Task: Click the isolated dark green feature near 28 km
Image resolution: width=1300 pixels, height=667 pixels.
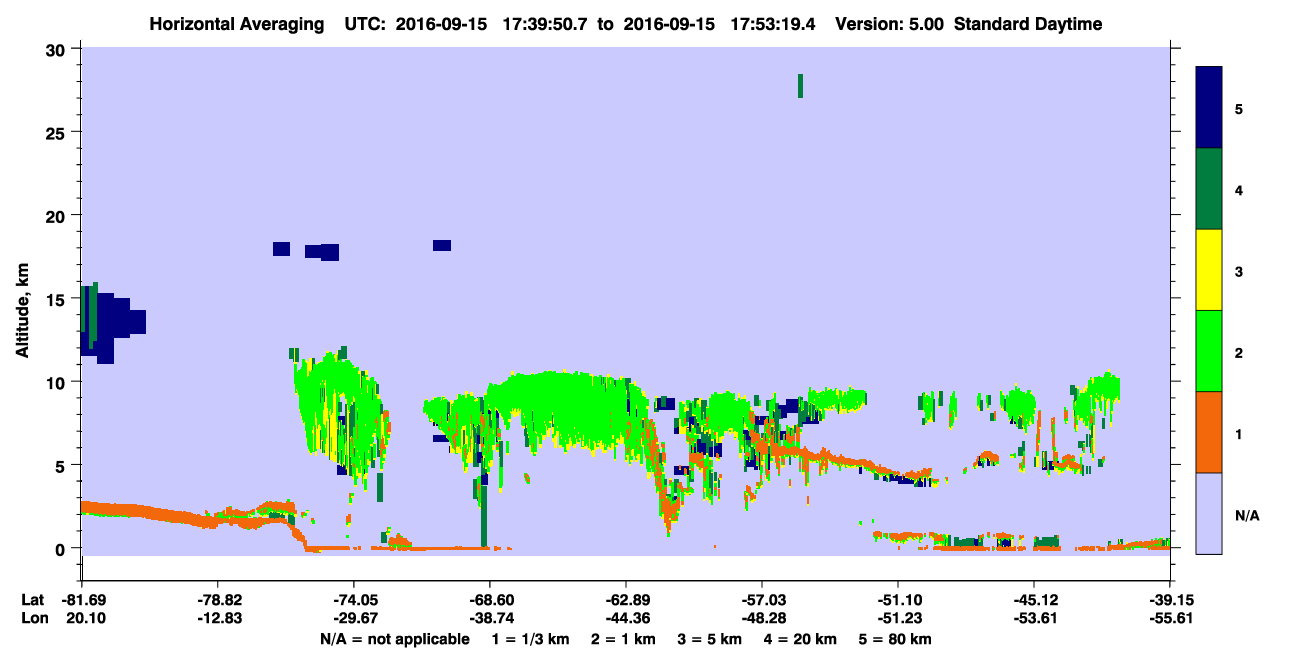Action: 800,86
